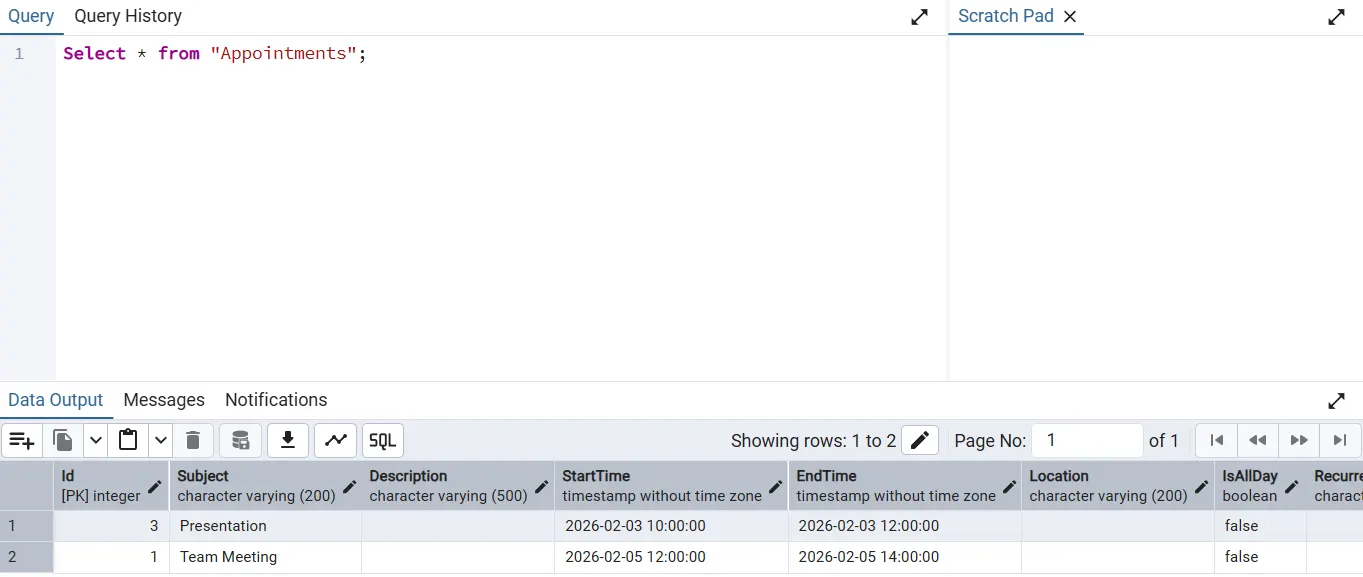
Task: Click the Page No input field
Action: coord(1087,440)
